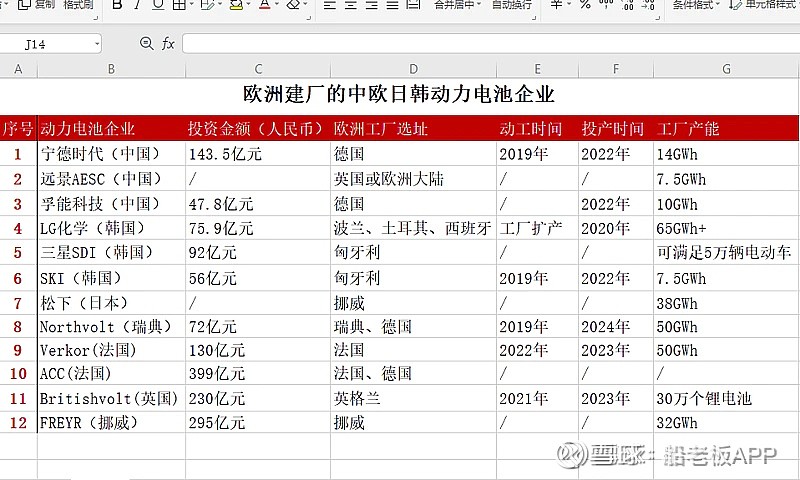Select column D header
This screenshot has width=800, height=480.
[413, 69]
